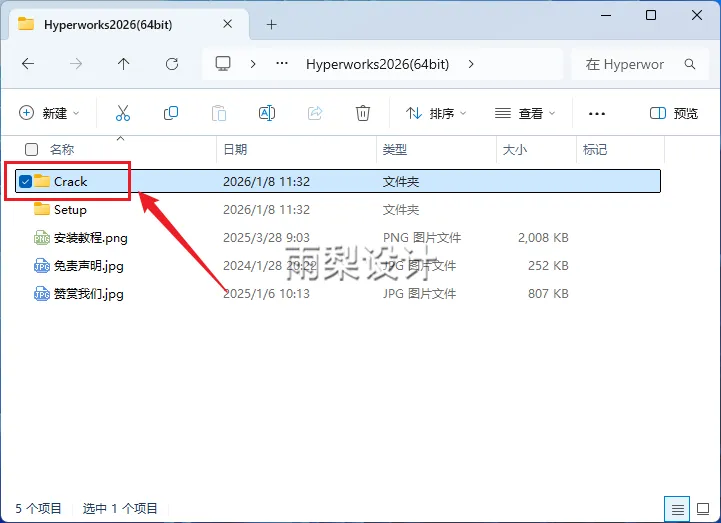Click Hyperworks2026(64bit) in the address bar
This screenshot has width=721, height=523.
[378, 64]
